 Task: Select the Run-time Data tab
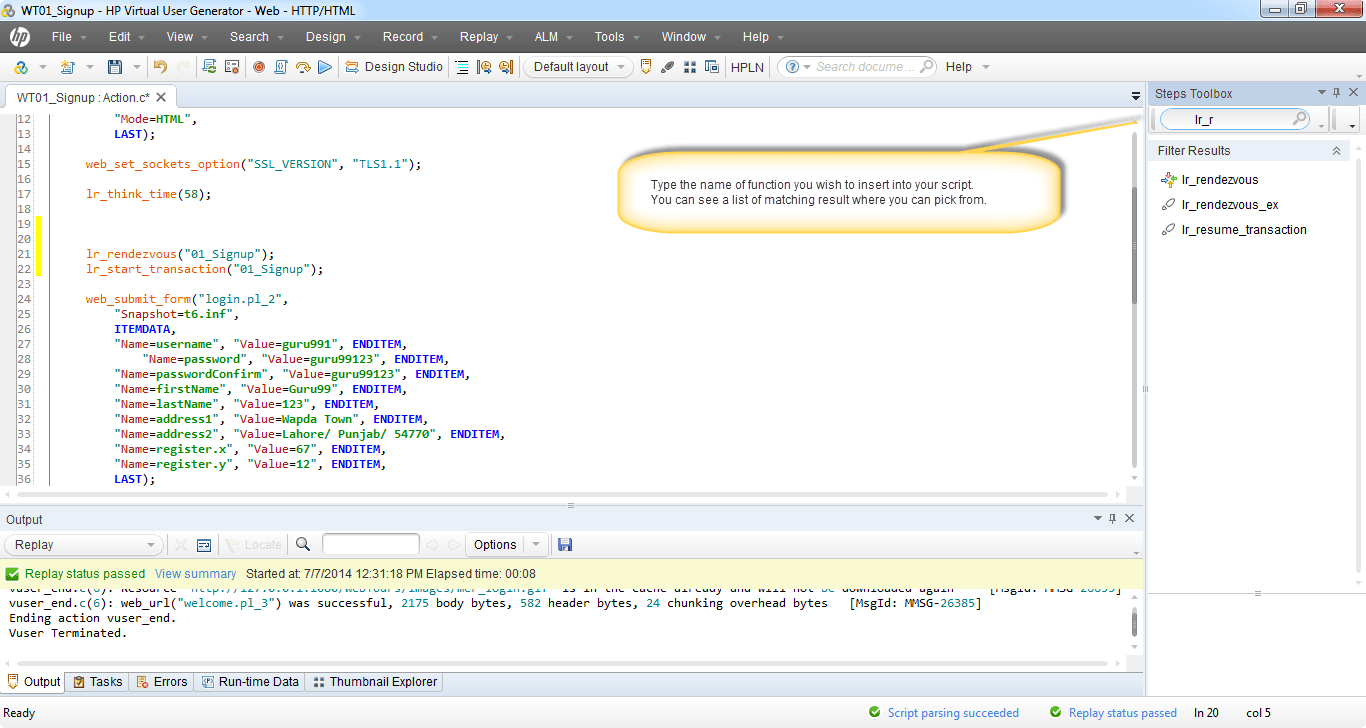pyautogui.click(x=250, y=682)
